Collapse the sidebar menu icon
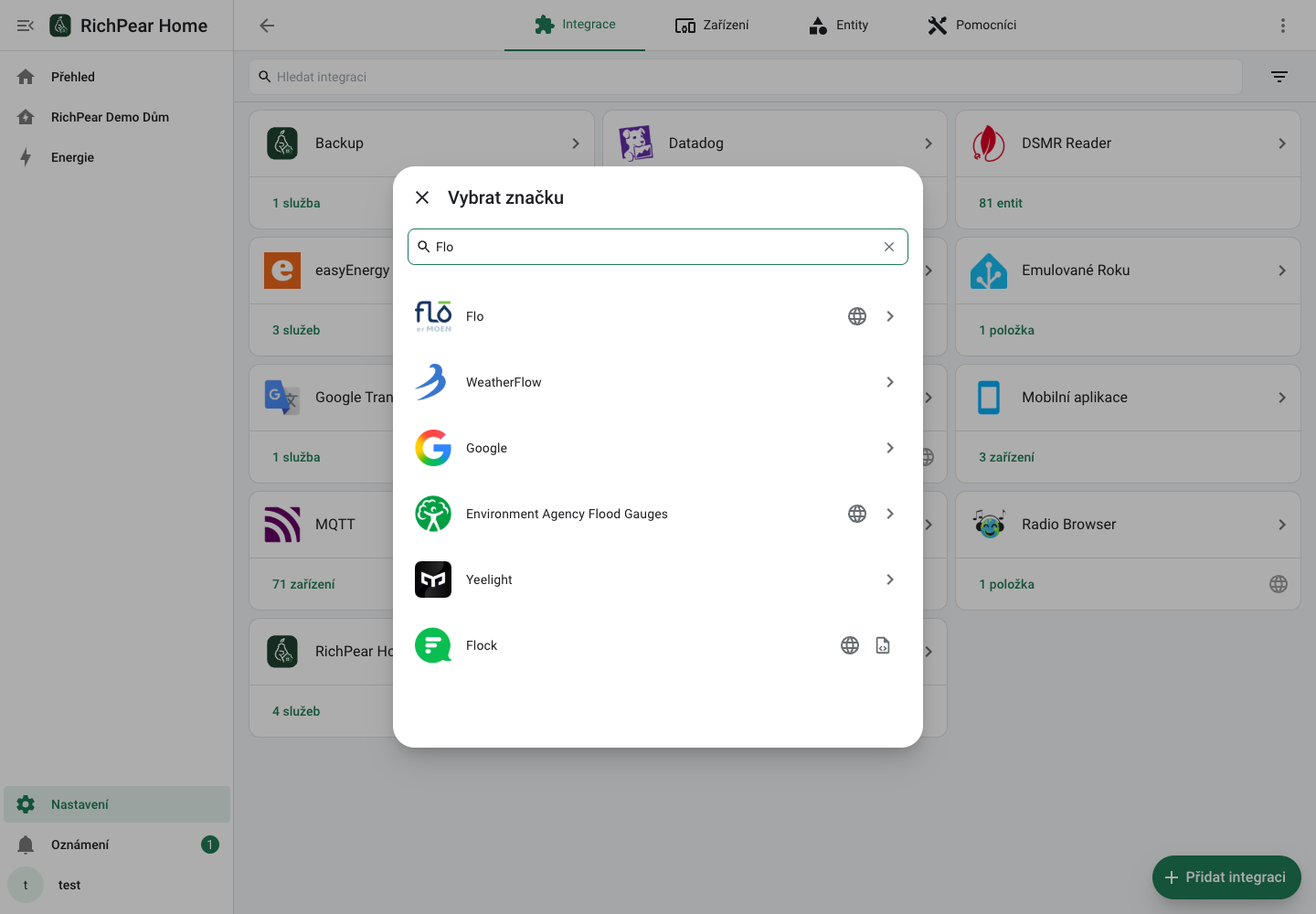Image resolution: width=1316 pixels, height=914 pixels. pyautogui.click(x=26, y=26)
